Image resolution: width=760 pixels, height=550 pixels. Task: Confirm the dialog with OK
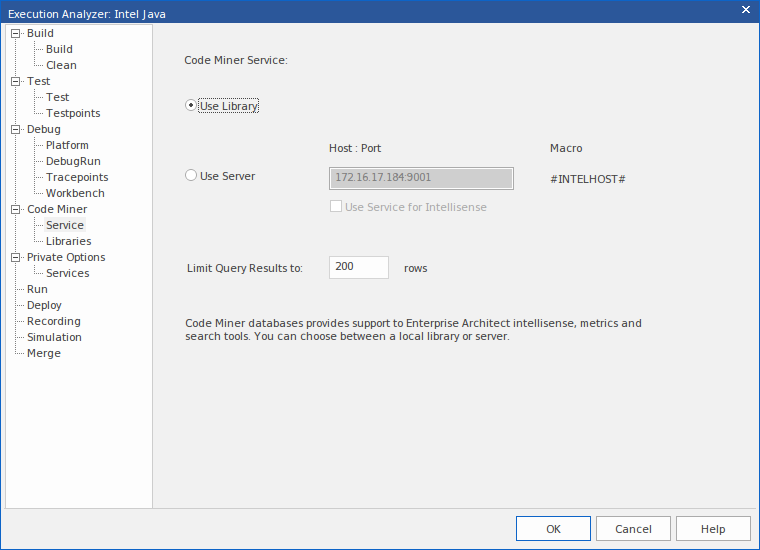pyautogui.click(x=553, y=528)
